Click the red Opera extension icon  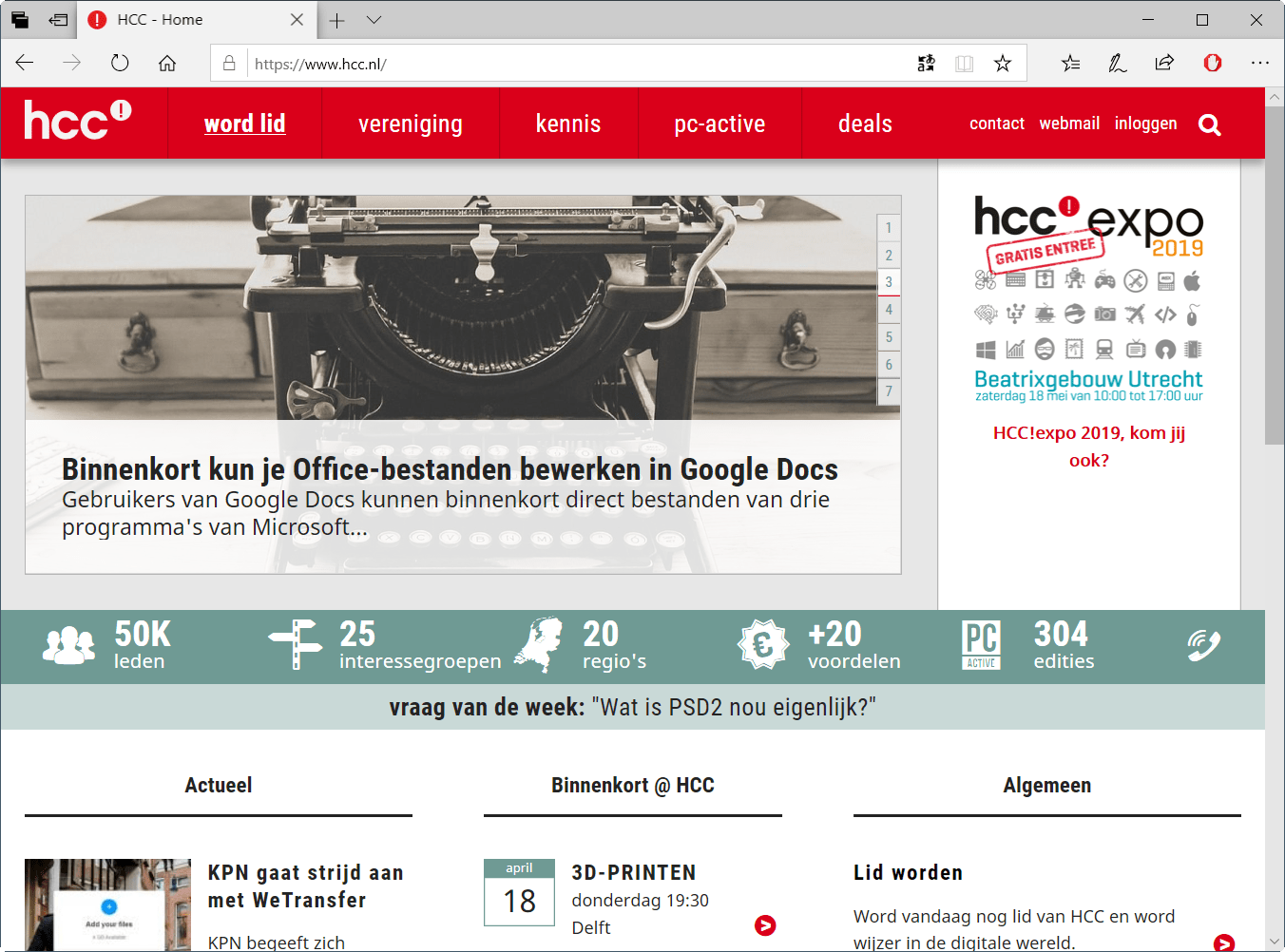coord(1213,63)
